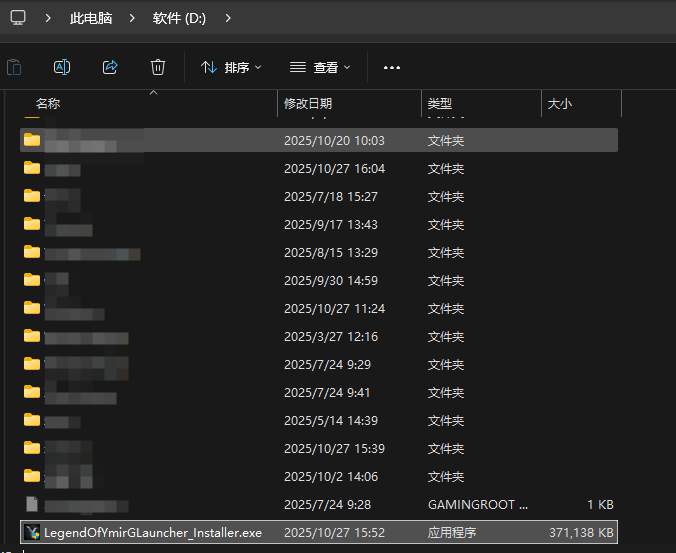This screenshot has height=553, width=676.
Task: Click the 类型 column header
Action: pyautogui.click(x=440, y=103)
